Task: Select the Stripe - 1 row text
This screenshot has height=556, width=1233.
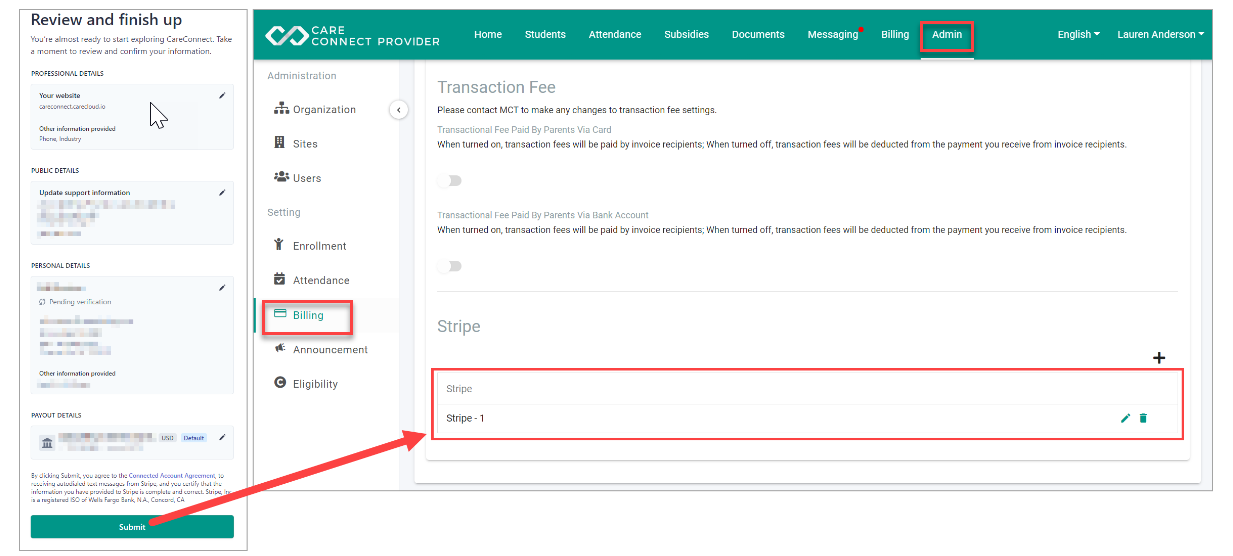Action: pos(465,418)
